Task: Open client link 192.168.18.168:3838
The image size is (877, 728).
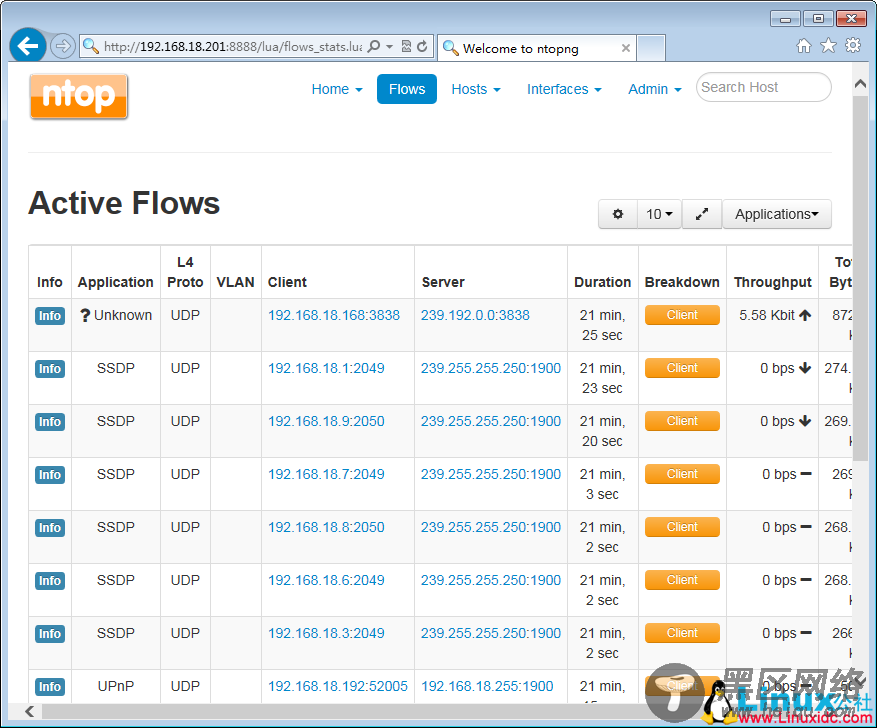Action: point(334,315)
